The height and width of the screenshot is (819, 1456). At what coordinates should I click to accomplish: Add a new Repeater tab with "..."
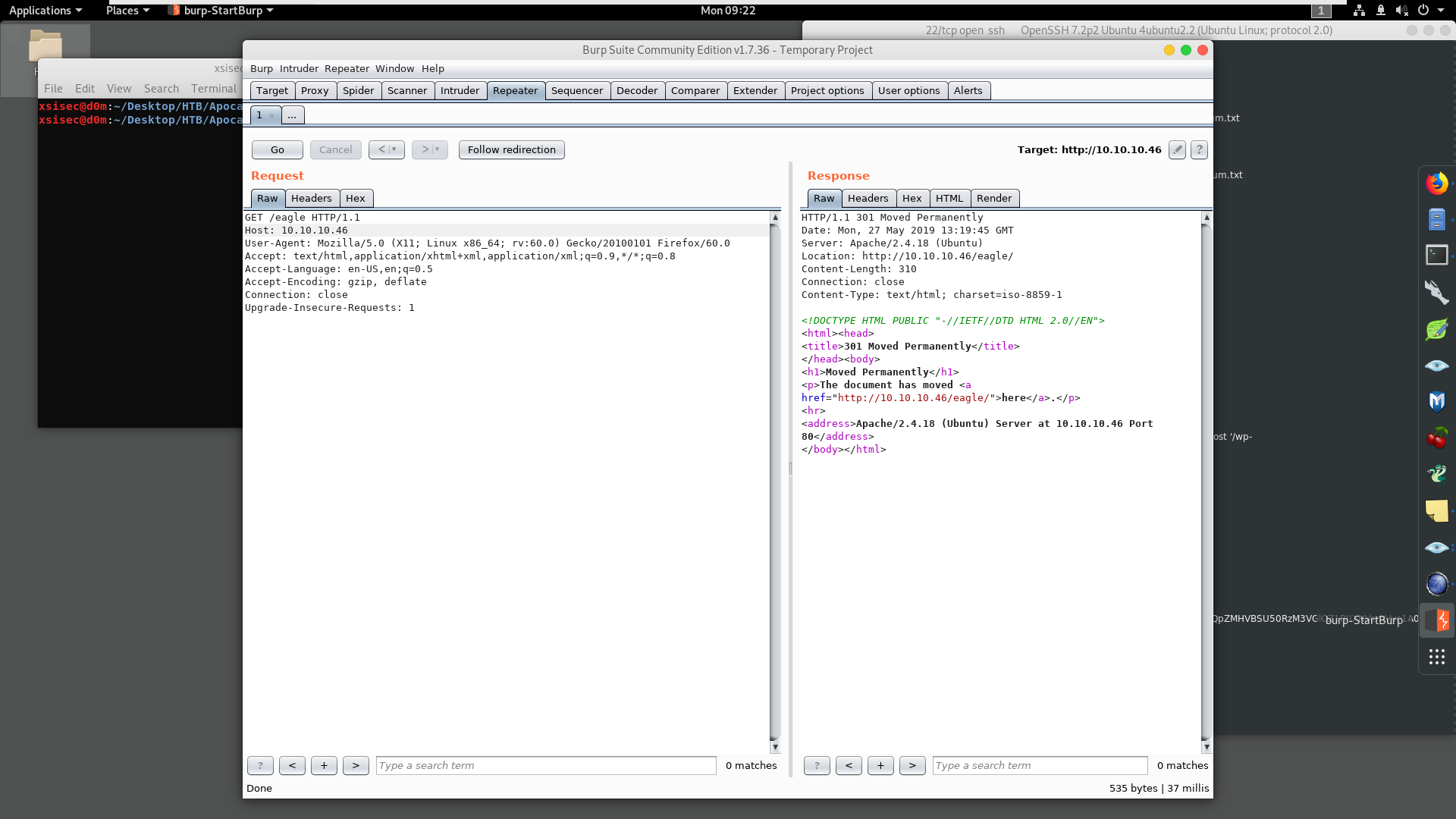[292, 115]
